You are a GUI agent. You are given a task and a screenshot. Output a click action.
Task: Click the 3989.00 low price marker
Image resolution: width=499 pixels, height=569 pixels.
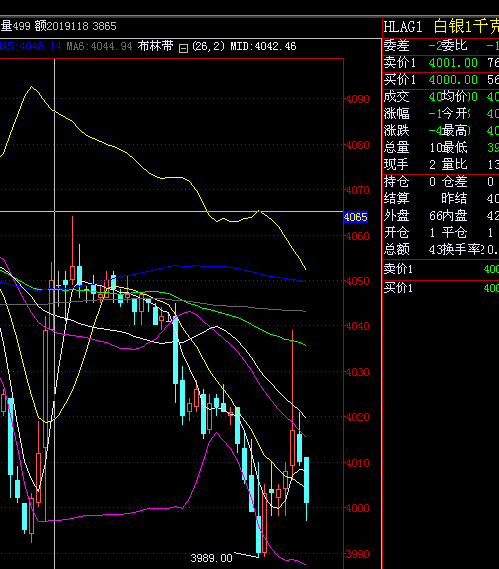tap(211, 558)
